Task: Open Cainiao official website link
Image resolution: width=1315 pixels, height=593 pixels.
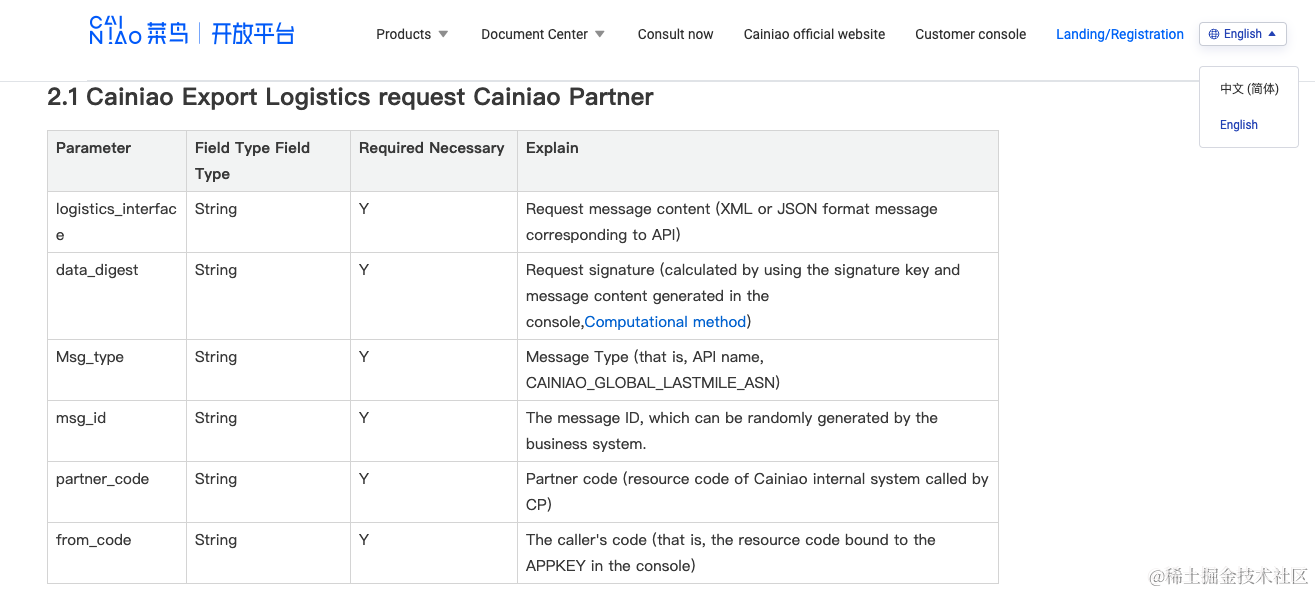Action: coord(814,34)
